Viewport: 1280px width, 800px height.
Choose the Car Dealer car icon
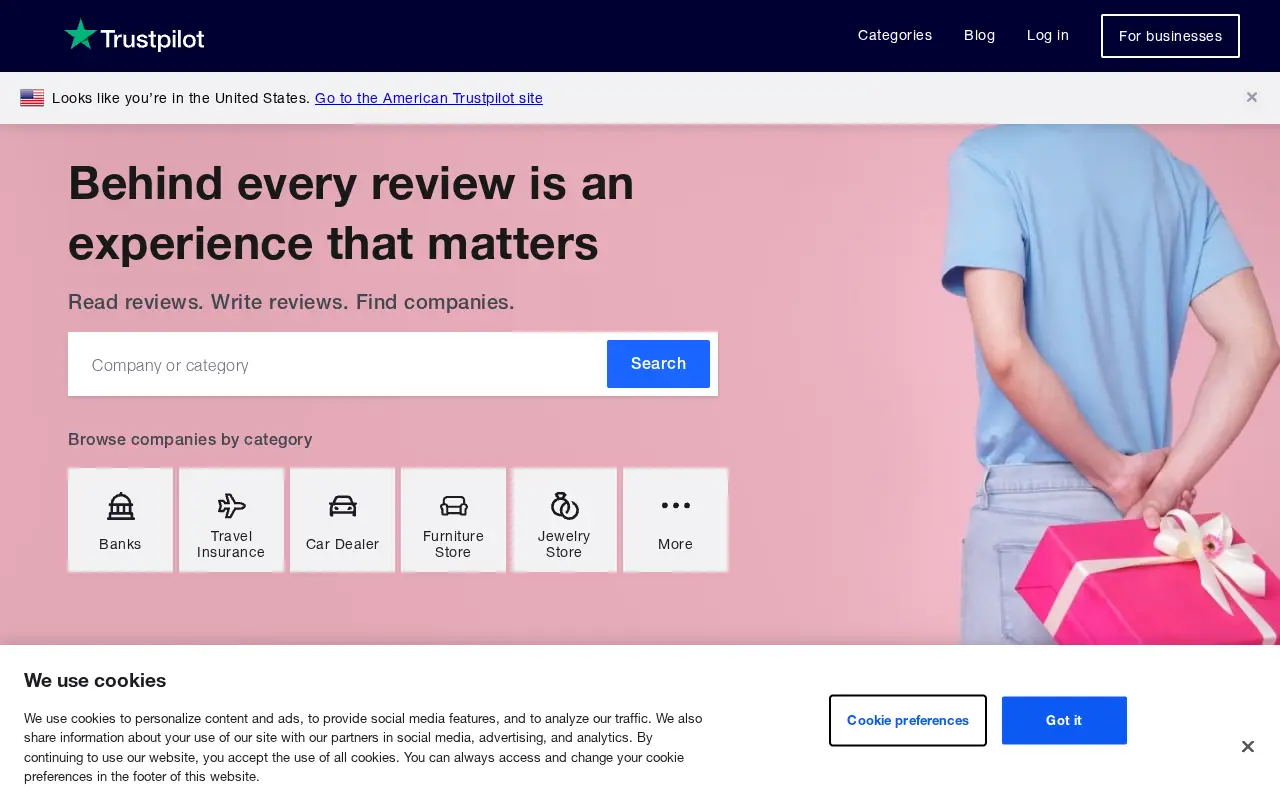(x=342, y=506)
